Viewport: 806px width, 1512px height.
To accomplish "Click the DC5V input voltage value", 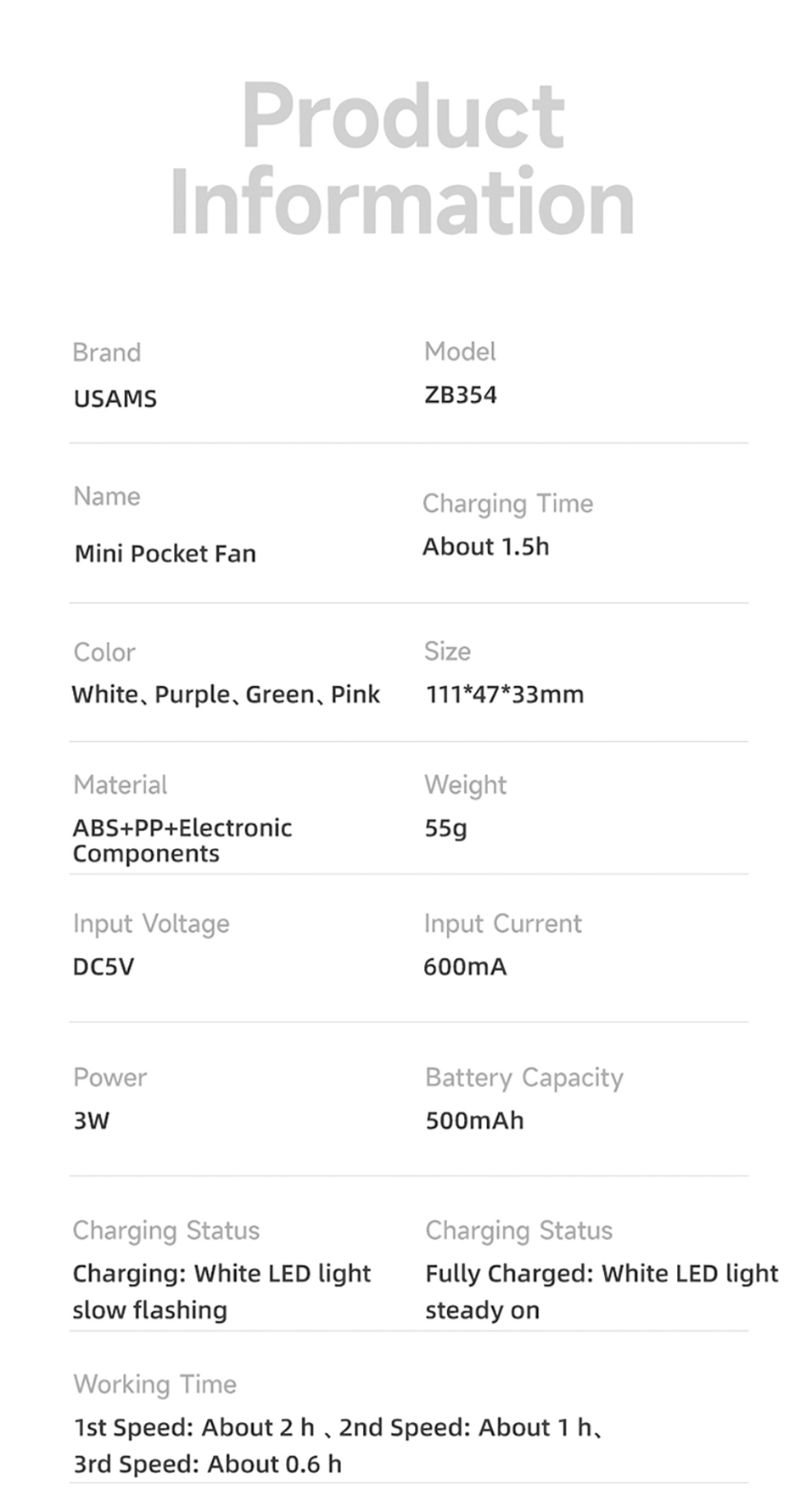I will tap(104, 967).
